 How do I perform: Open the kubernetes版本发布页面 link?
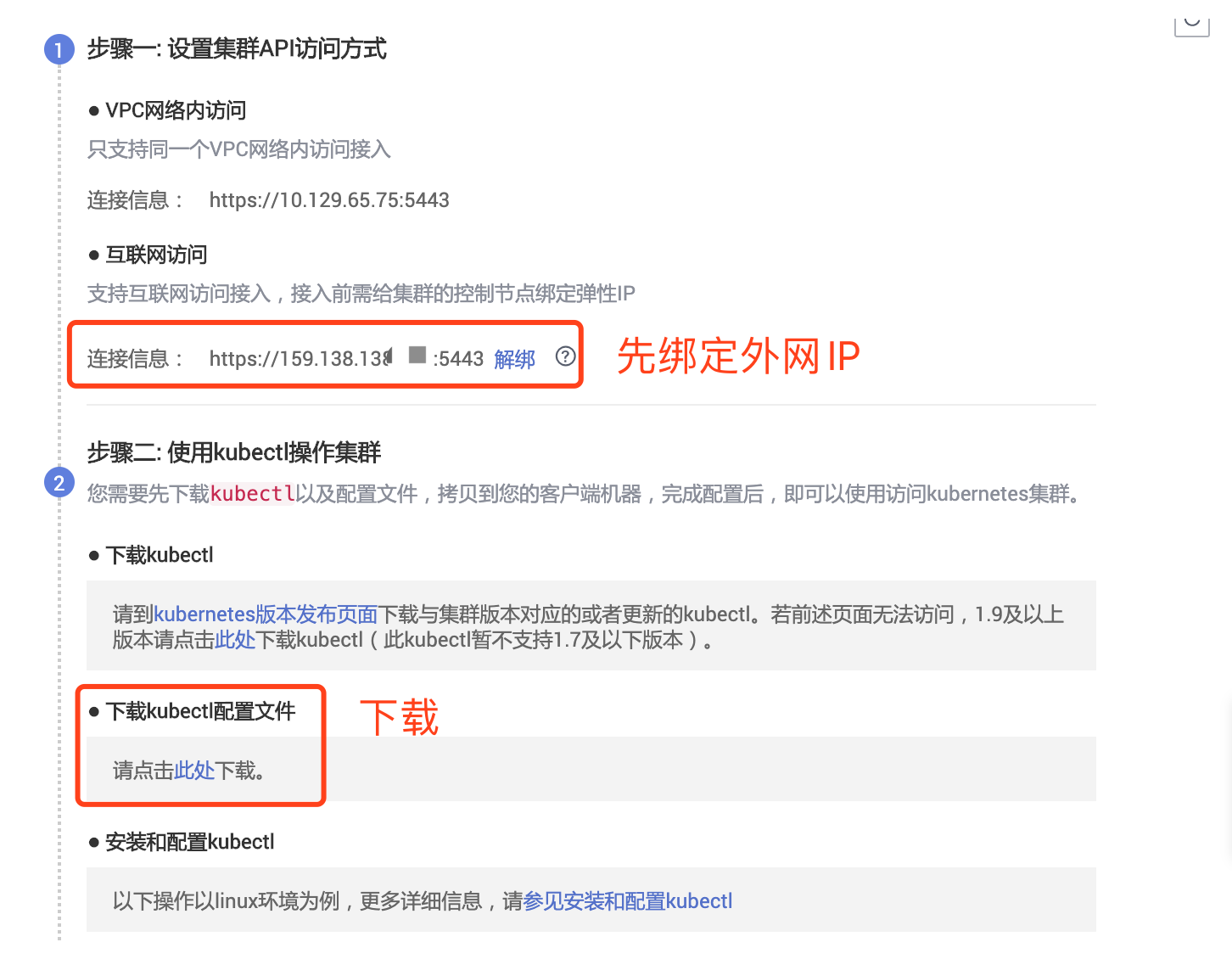click(x=266, y=614)
